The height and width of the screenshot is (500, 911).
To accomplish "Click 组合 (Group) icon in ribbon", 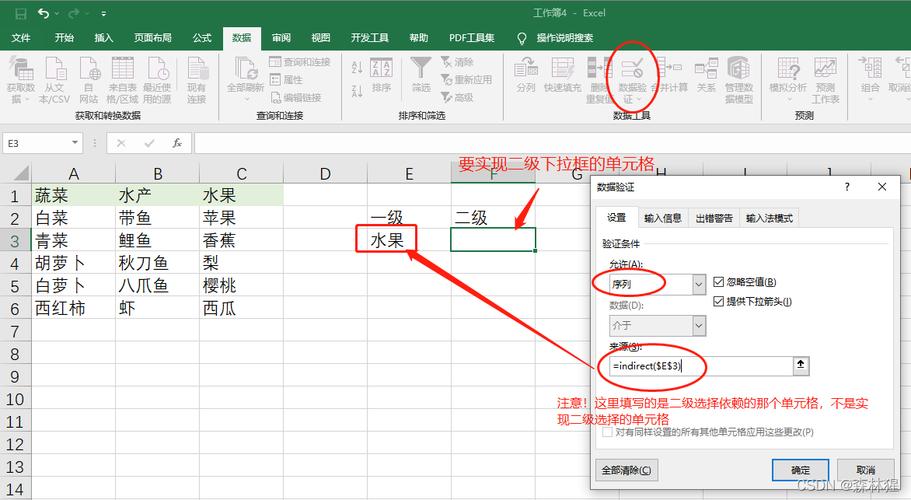I will point(870,80).
